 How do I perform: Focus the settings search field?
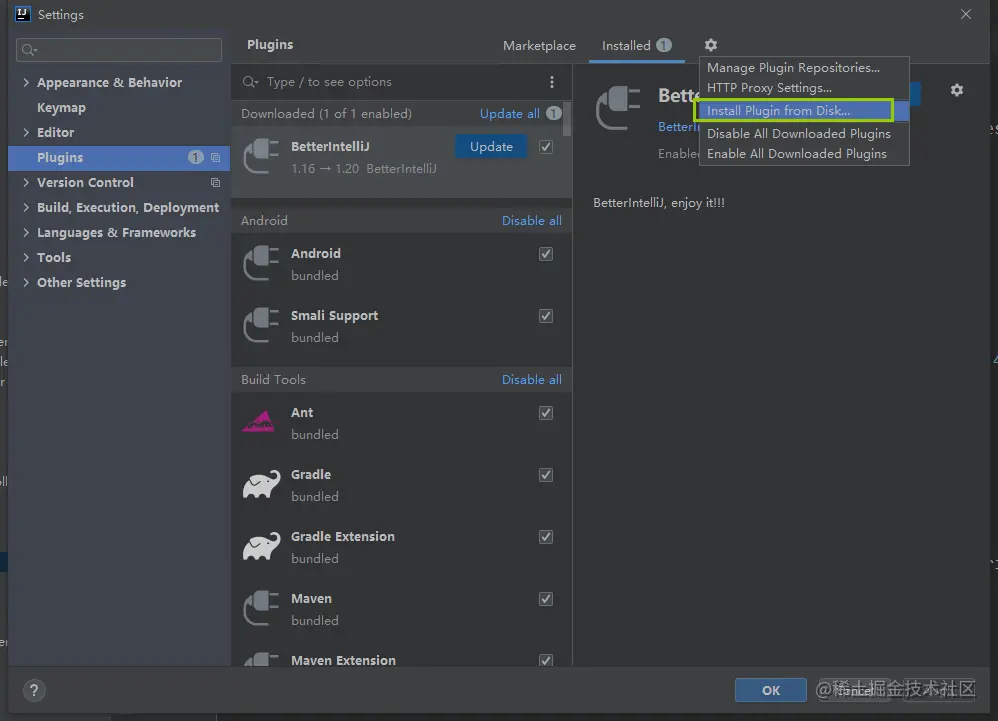(119, 50)
